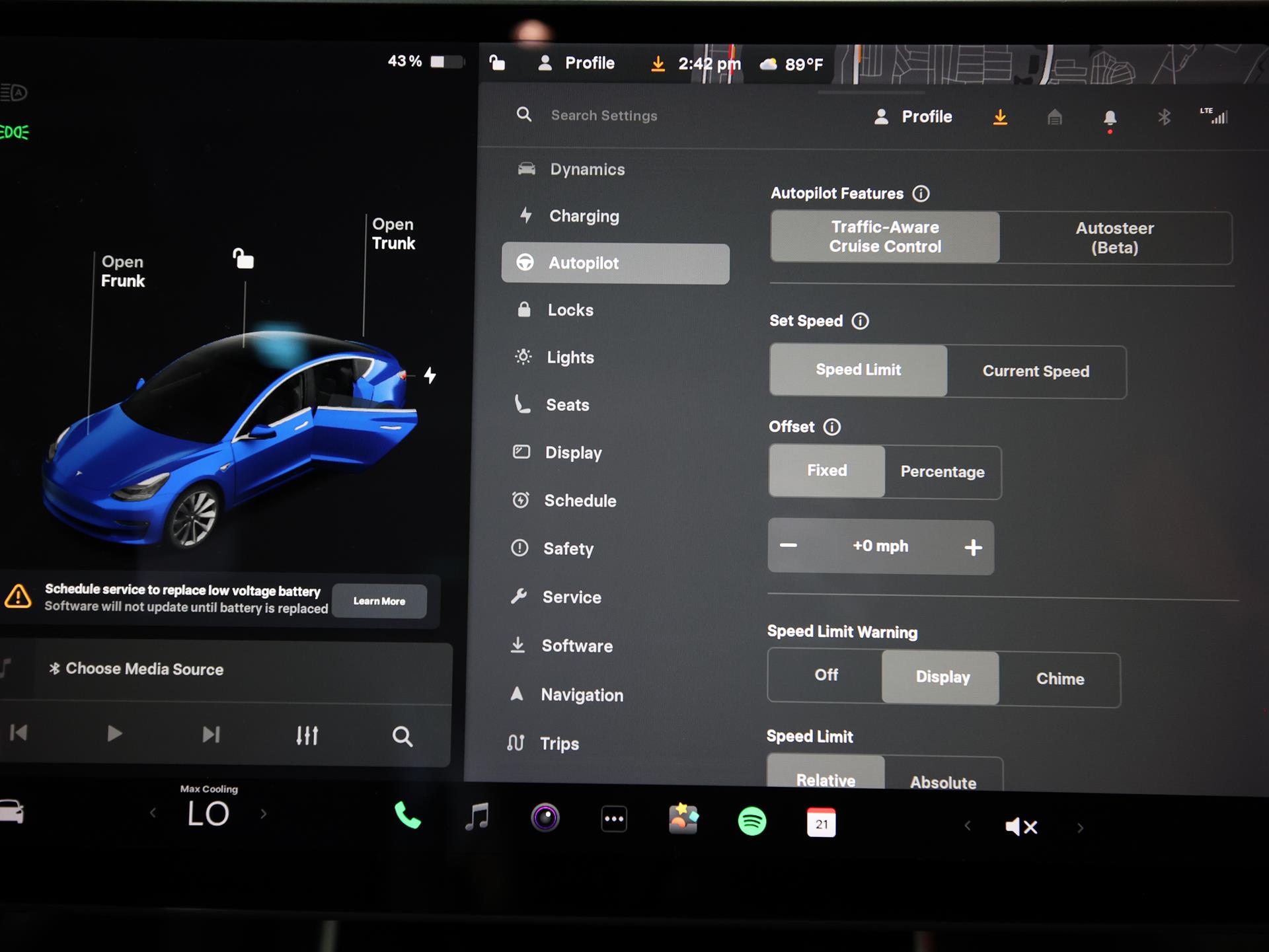Viewport: 1269px width, 952px height.
Task: Set speed to Current Speed
Action: [x=1036, y=371]
